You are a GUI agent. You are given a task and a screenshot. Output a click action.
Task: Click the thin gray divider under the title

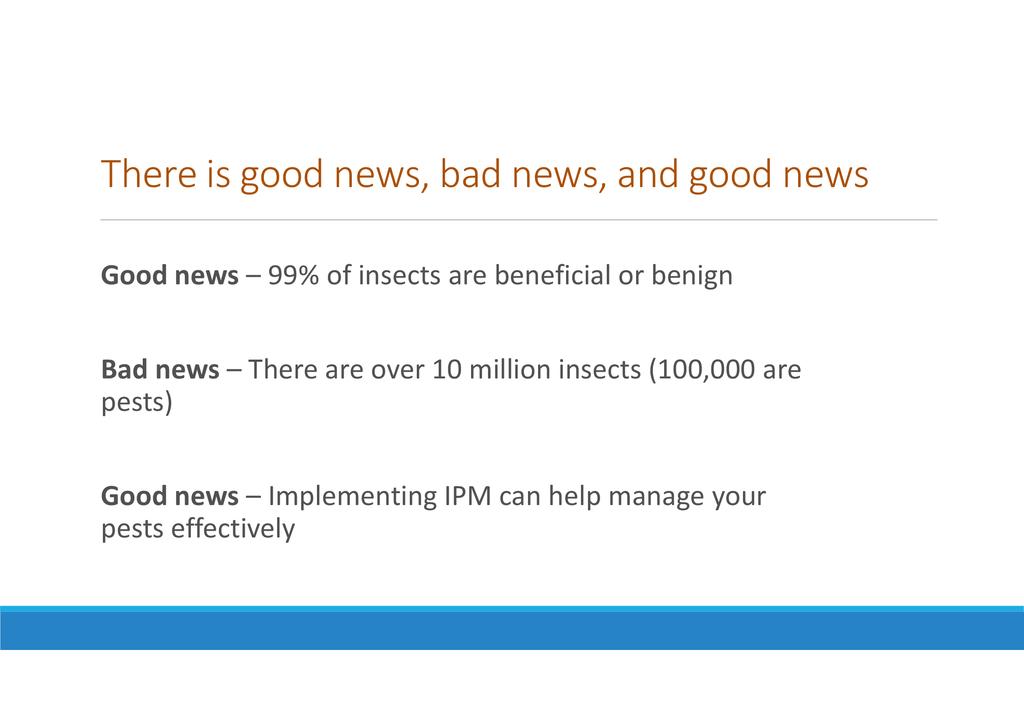tap(519, 219)
